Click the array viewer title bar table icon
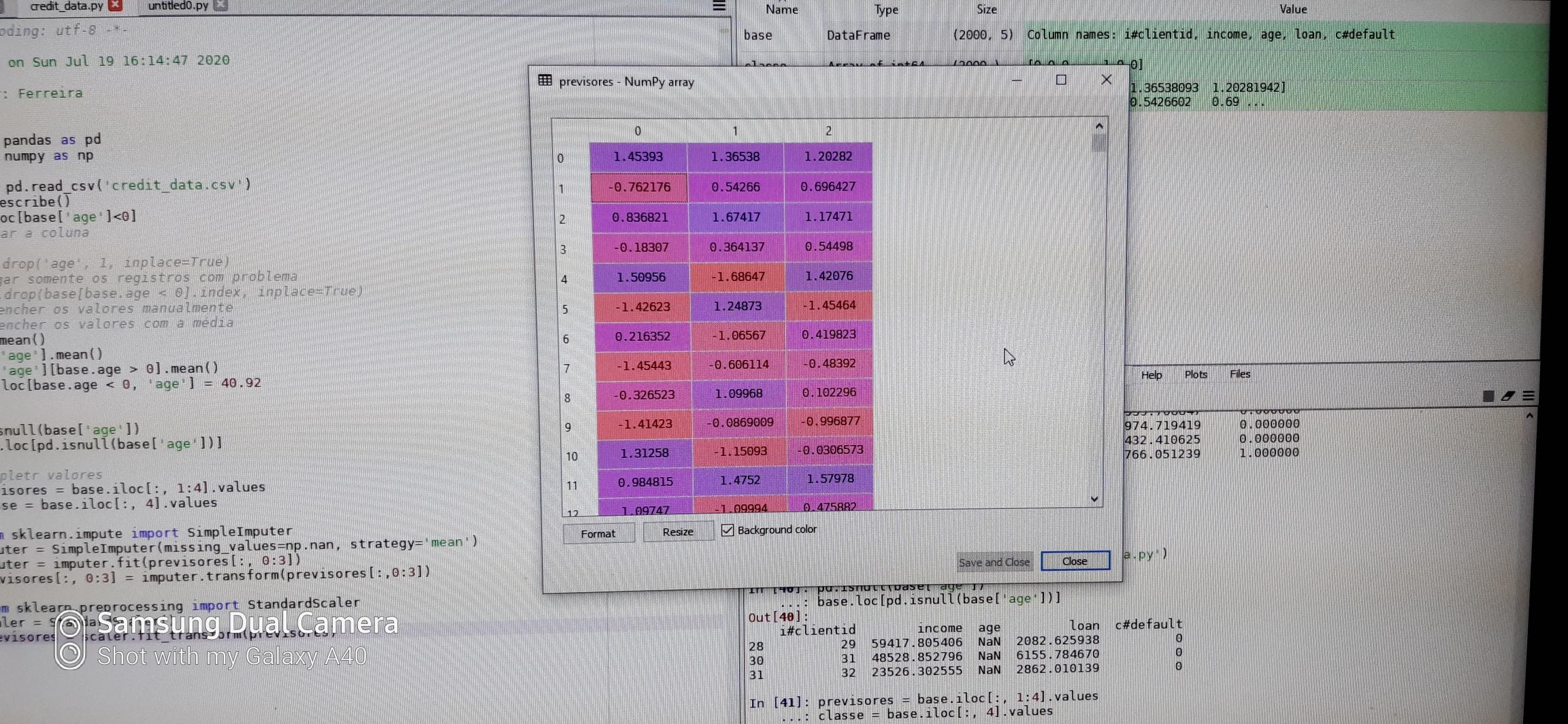The height and width of the screenshot is (724, 1568). 545,80
